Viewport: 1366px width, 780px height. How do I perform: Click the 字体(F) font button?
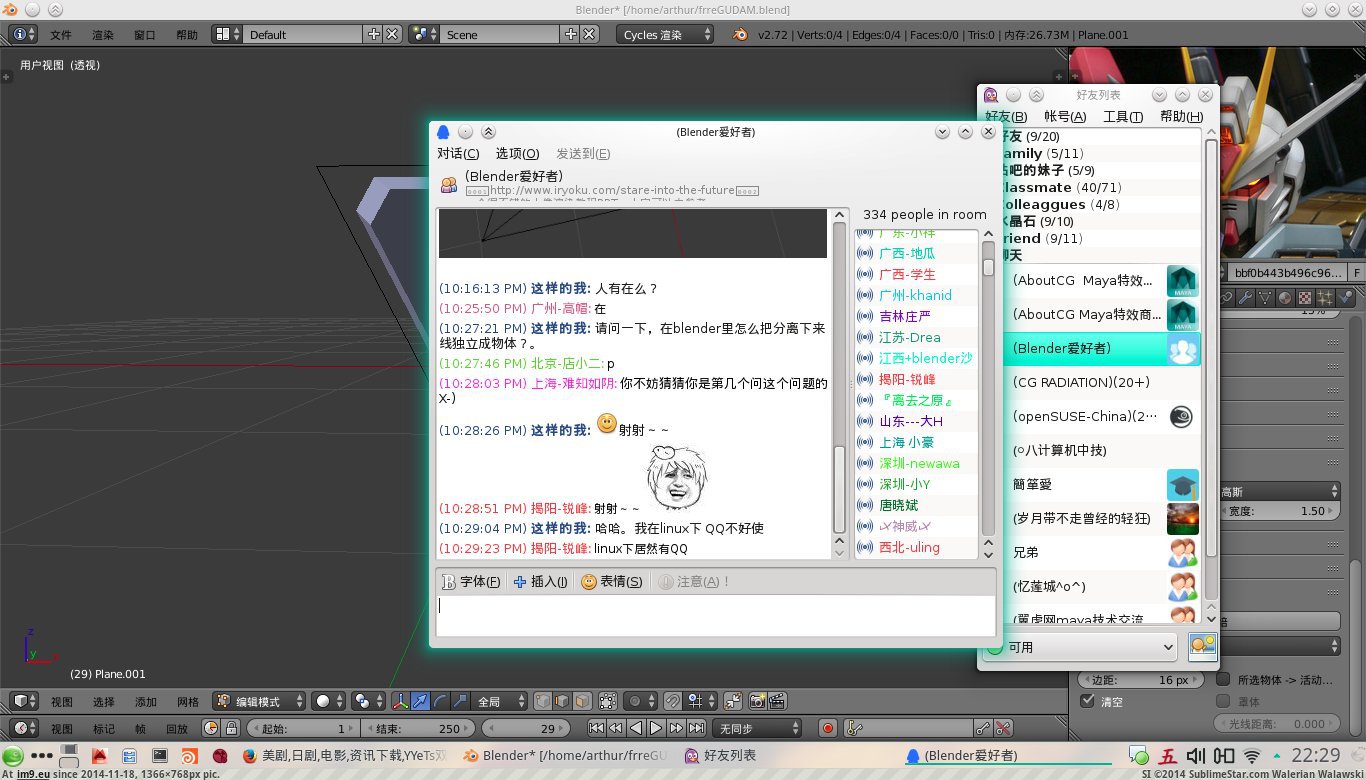[x=471, y=581]
